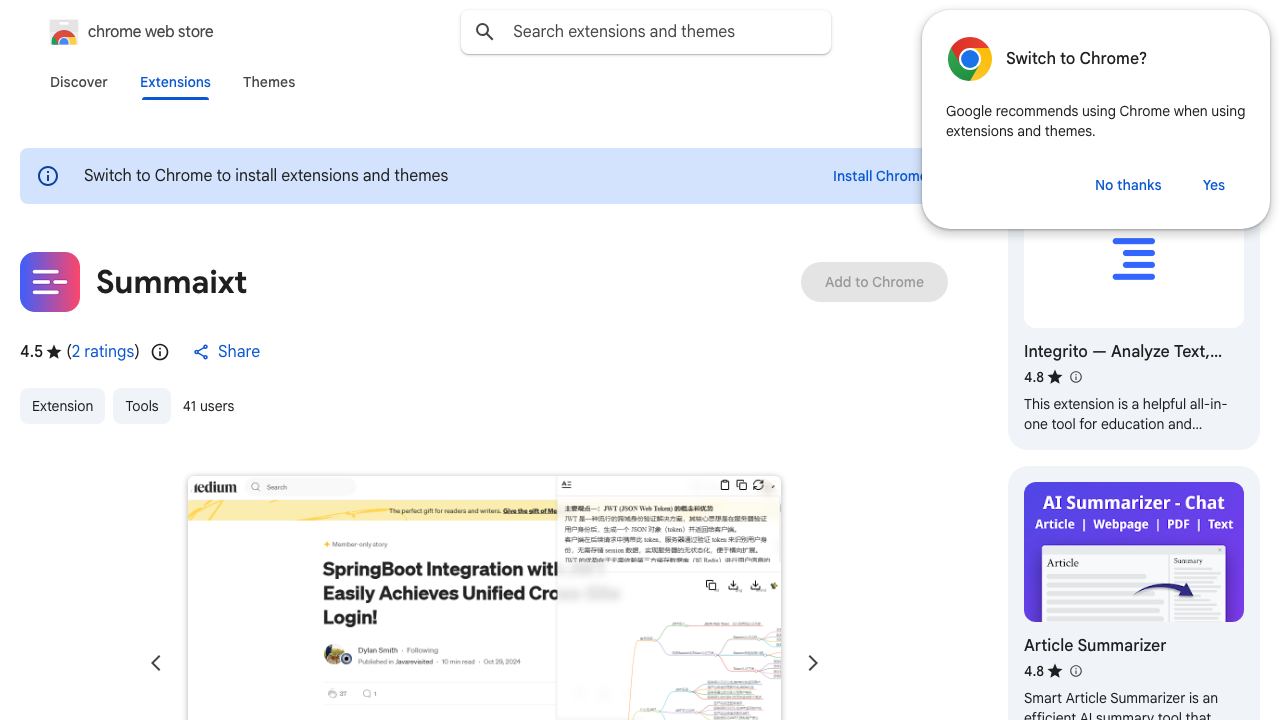Click the Add to Chrome button

tap(874, 282)
